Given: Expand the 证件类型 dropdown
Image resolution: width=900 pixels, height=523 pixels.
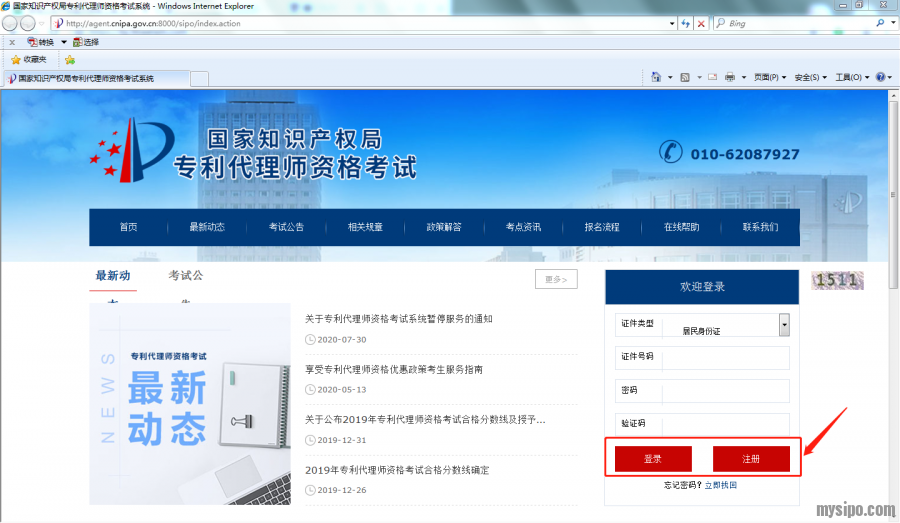Looking at the screenshot, I should (x=784, y=324).
